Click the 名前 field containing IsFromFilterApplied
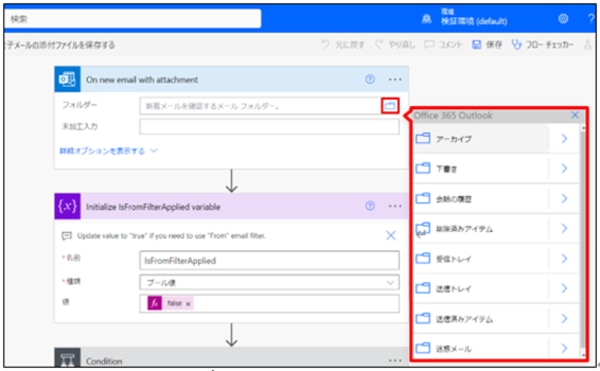This screenshot has height=371, width=600. point(269,261)
